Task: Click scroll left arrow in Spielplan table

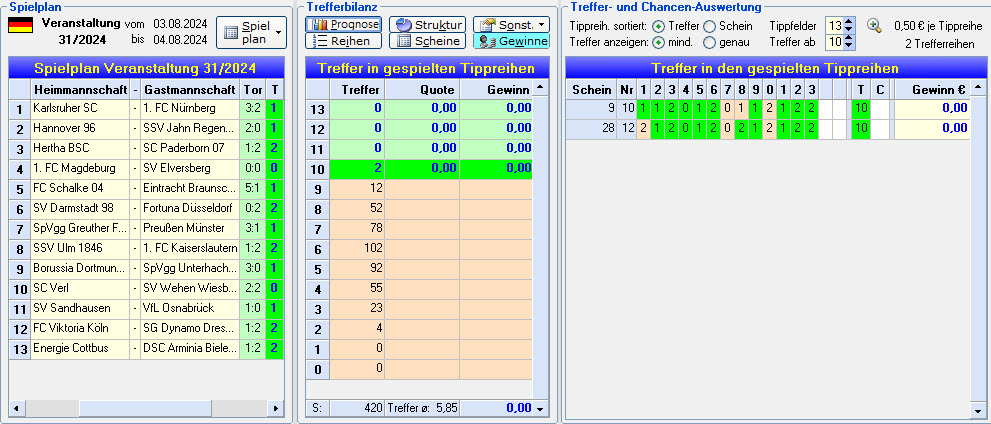Action: [x=15, y=408]
